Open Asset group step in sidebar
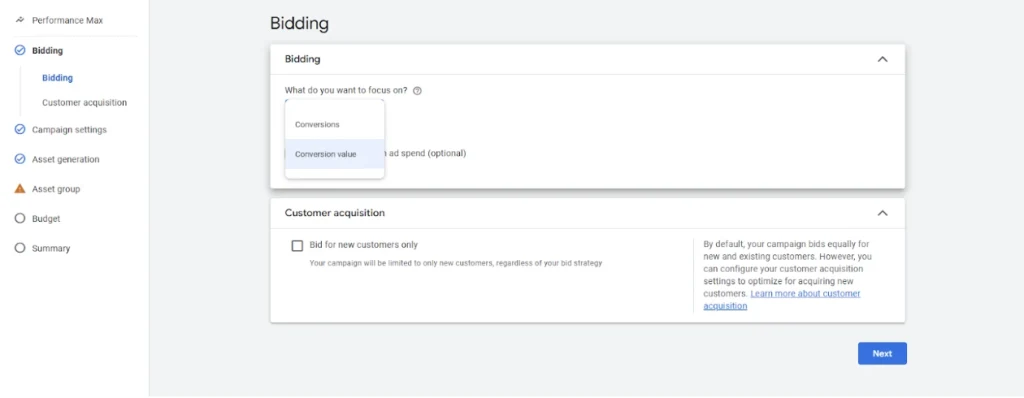 pos(56,189)
